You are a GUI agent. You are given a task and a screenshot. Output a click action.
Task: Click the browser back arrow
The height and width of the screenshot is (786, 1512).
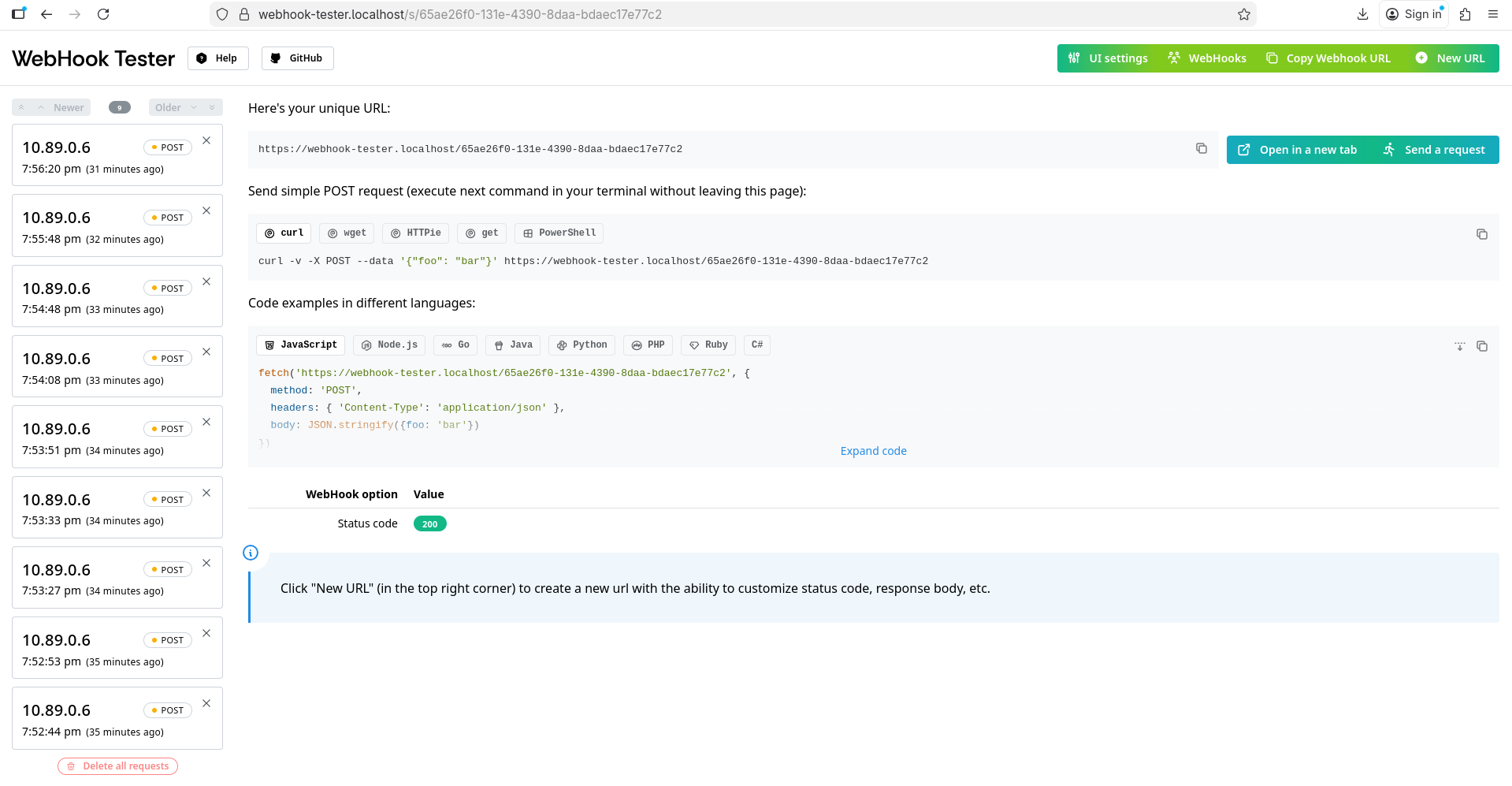point(46,14)
